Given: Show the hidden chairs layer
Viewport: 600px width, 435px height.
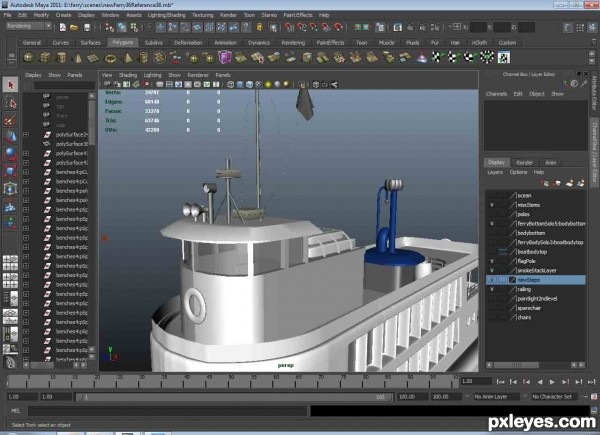Looking at the screenshot, I should (x=492, y=317).
